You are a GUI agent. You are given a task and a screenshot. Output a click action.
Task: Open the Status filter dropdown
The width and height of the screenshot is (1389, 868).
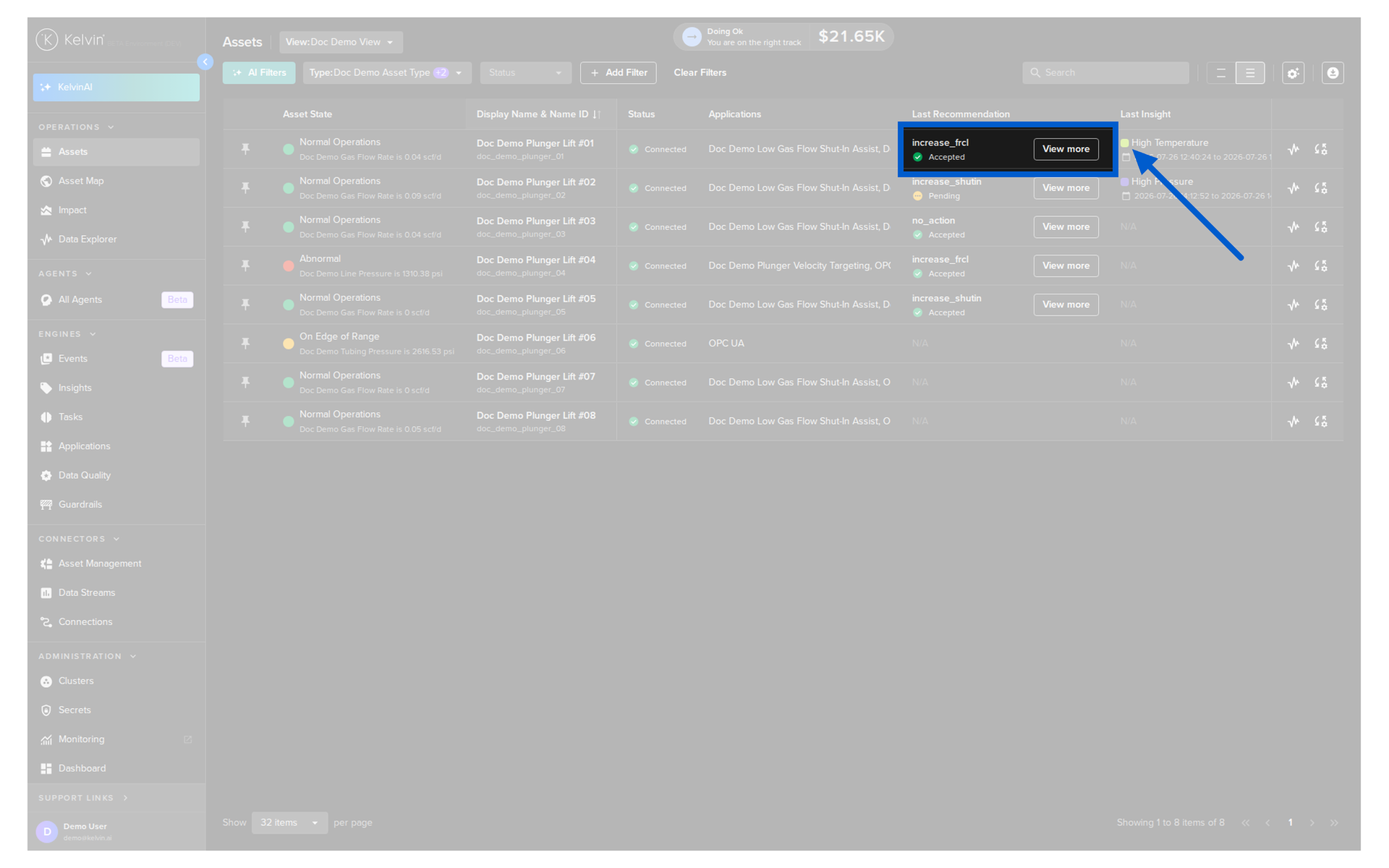point(525,72)
